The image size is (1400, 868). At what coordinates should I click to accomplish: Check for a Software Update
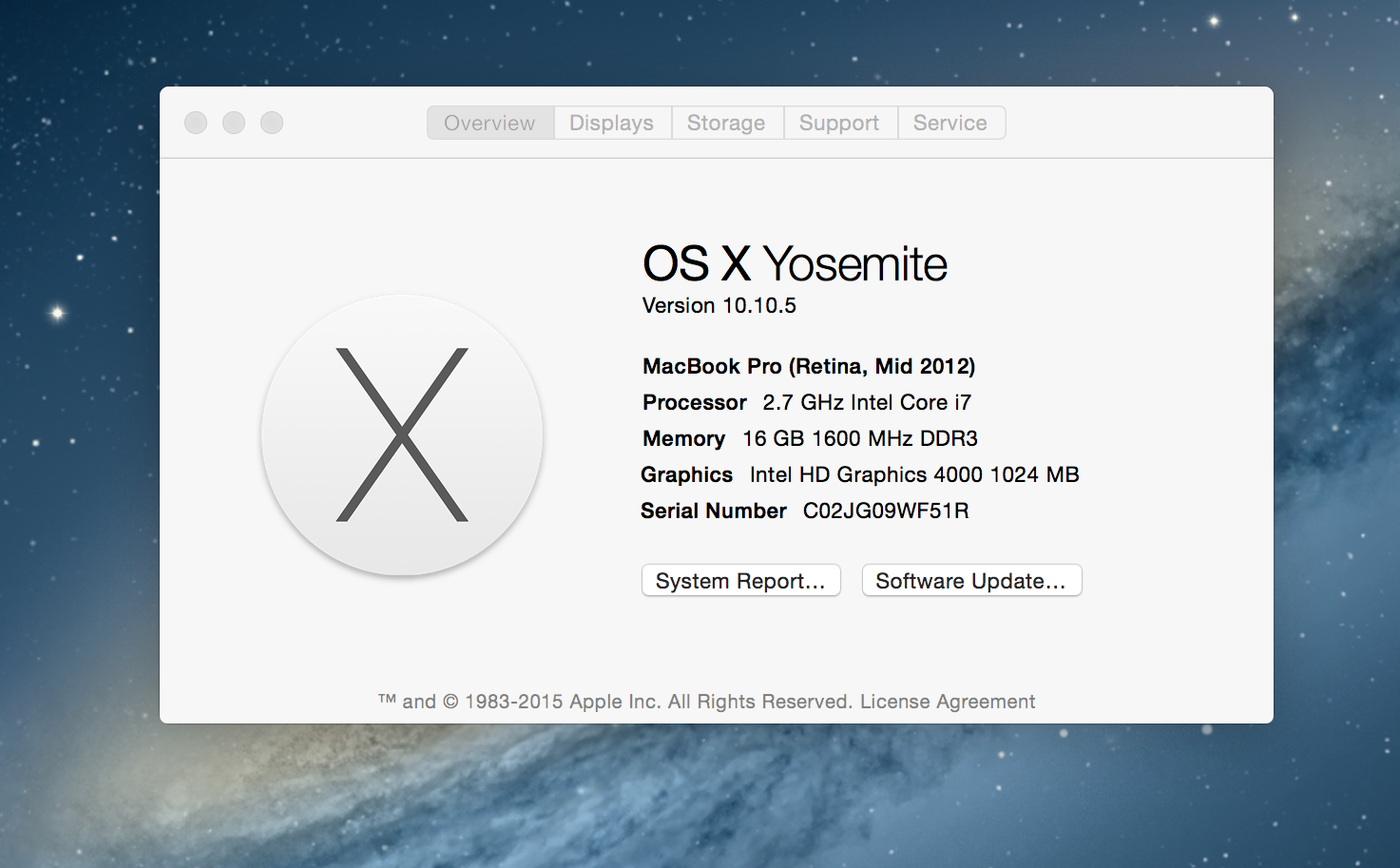click(970, 580)
